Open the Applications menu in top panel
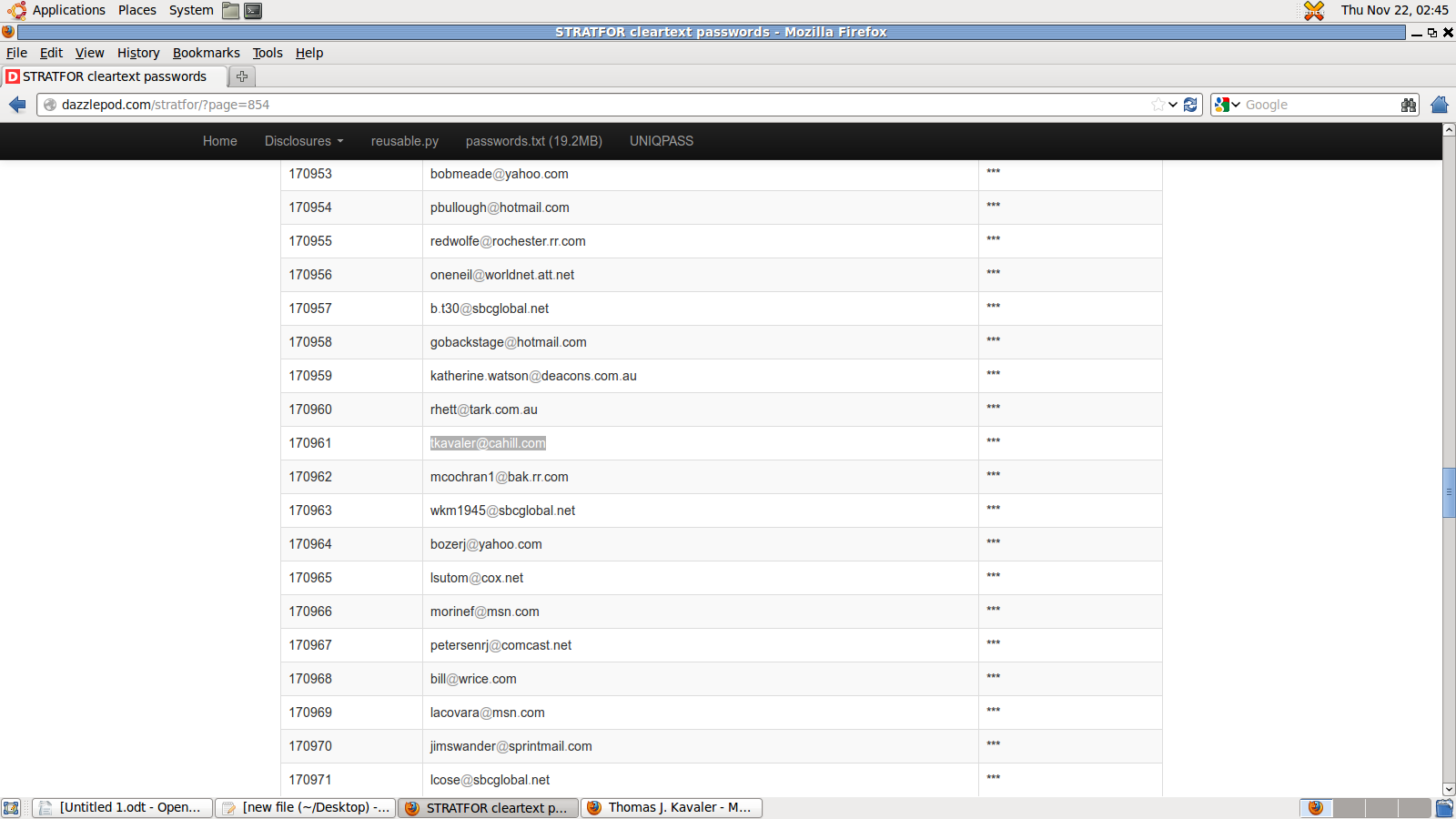This screenshot has height=819, width=1456. click(68, 10)
